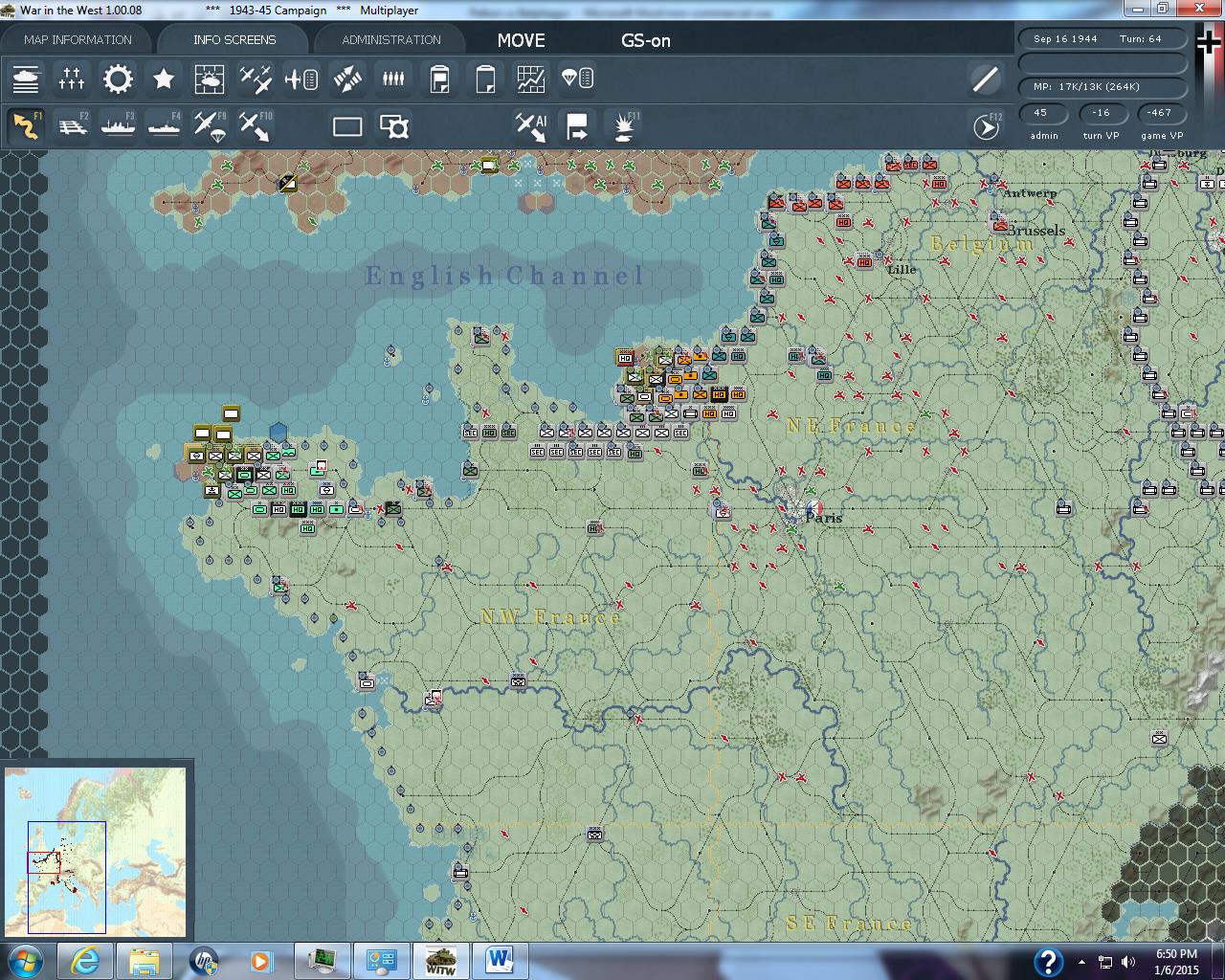Click the empty rectangle frame icon

pos(347,126)
